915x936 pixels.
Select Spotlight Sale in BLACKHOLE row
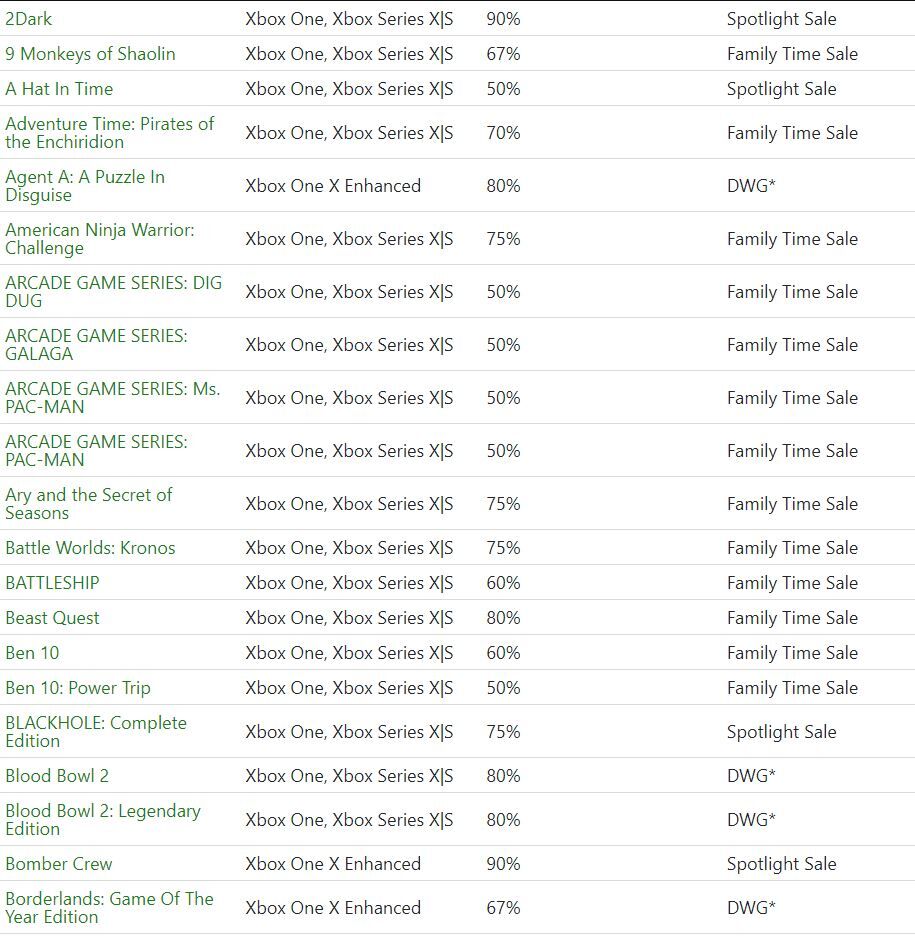781,732
